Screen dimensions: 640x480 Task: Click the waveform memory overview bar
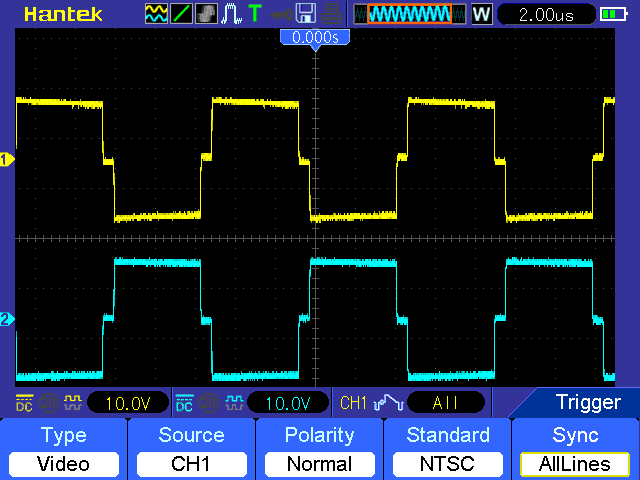pos(409,14)
